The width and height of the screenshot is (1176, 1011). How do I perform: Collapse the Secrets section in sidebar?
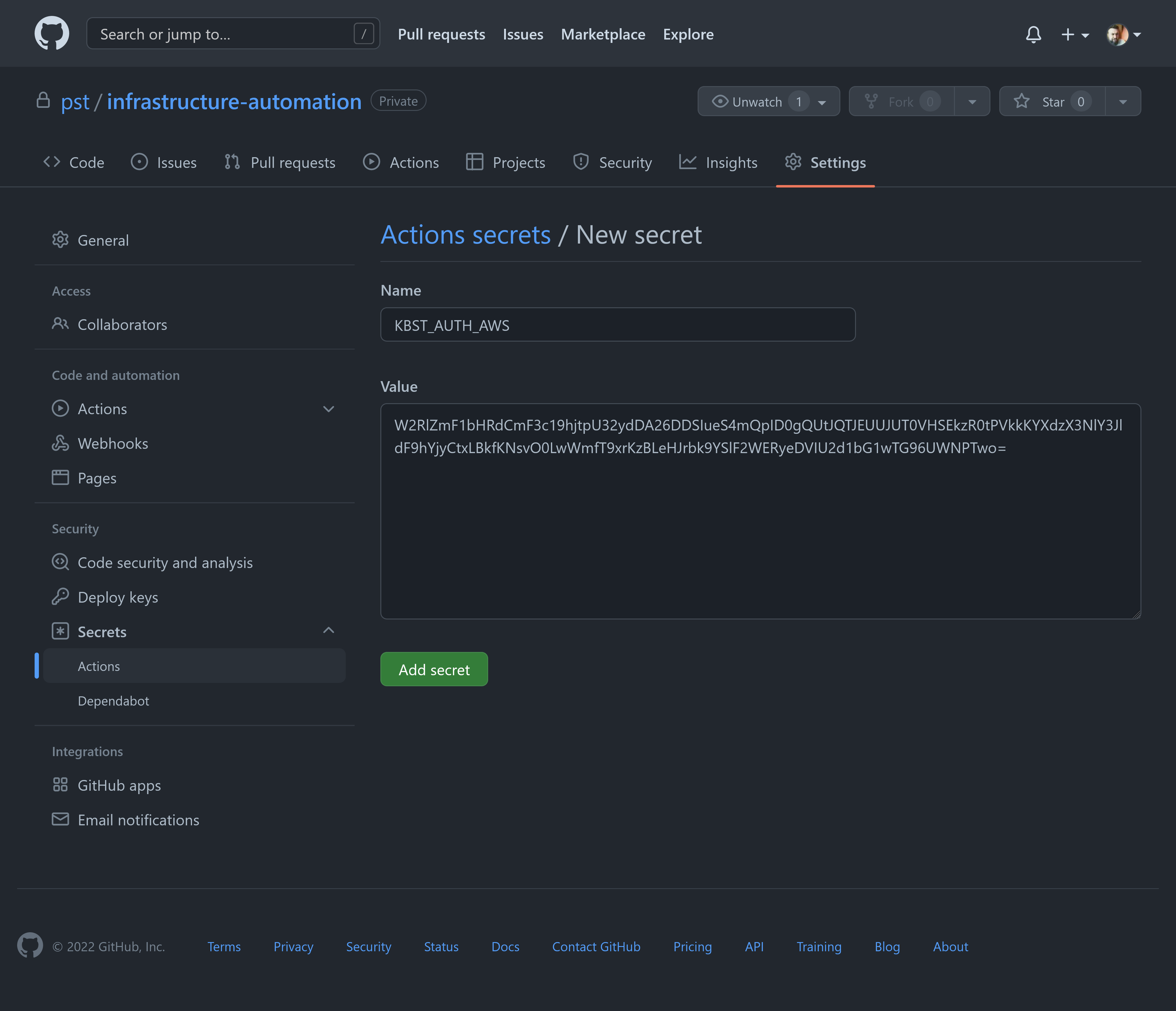(x=329, y=630)
